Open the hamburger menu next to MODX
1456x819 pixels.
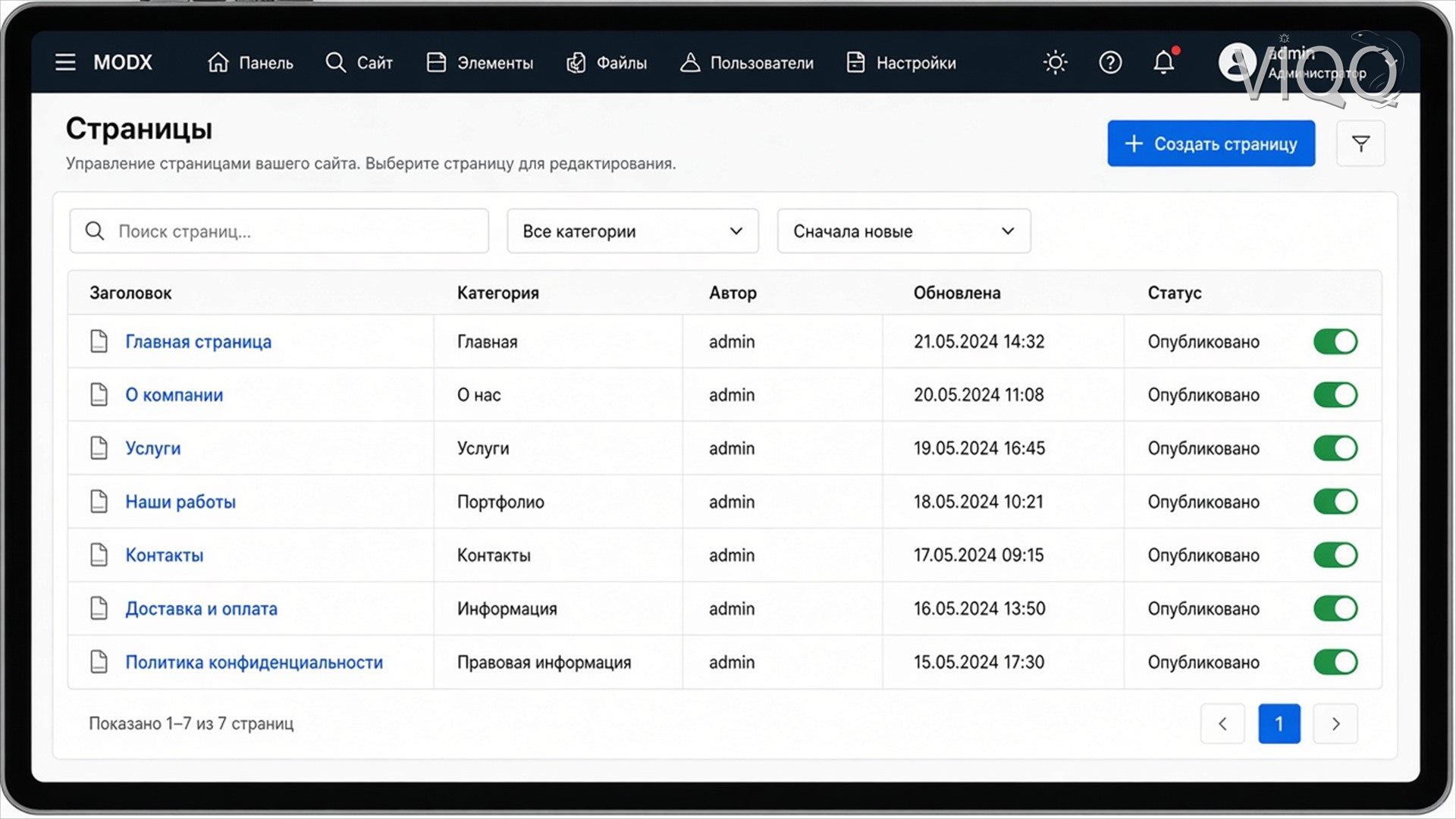click(65, 62)
